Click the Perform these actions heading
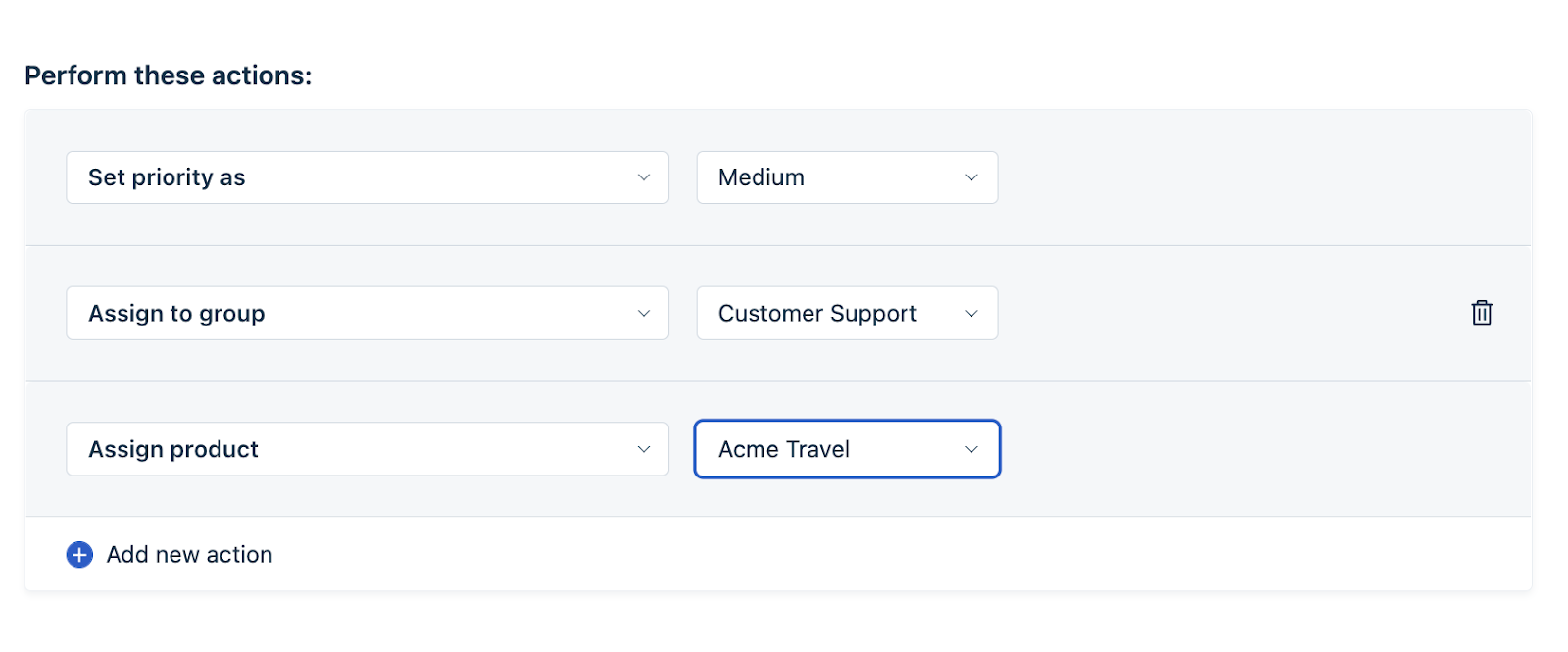The image size is (1568, 652). 168,75
